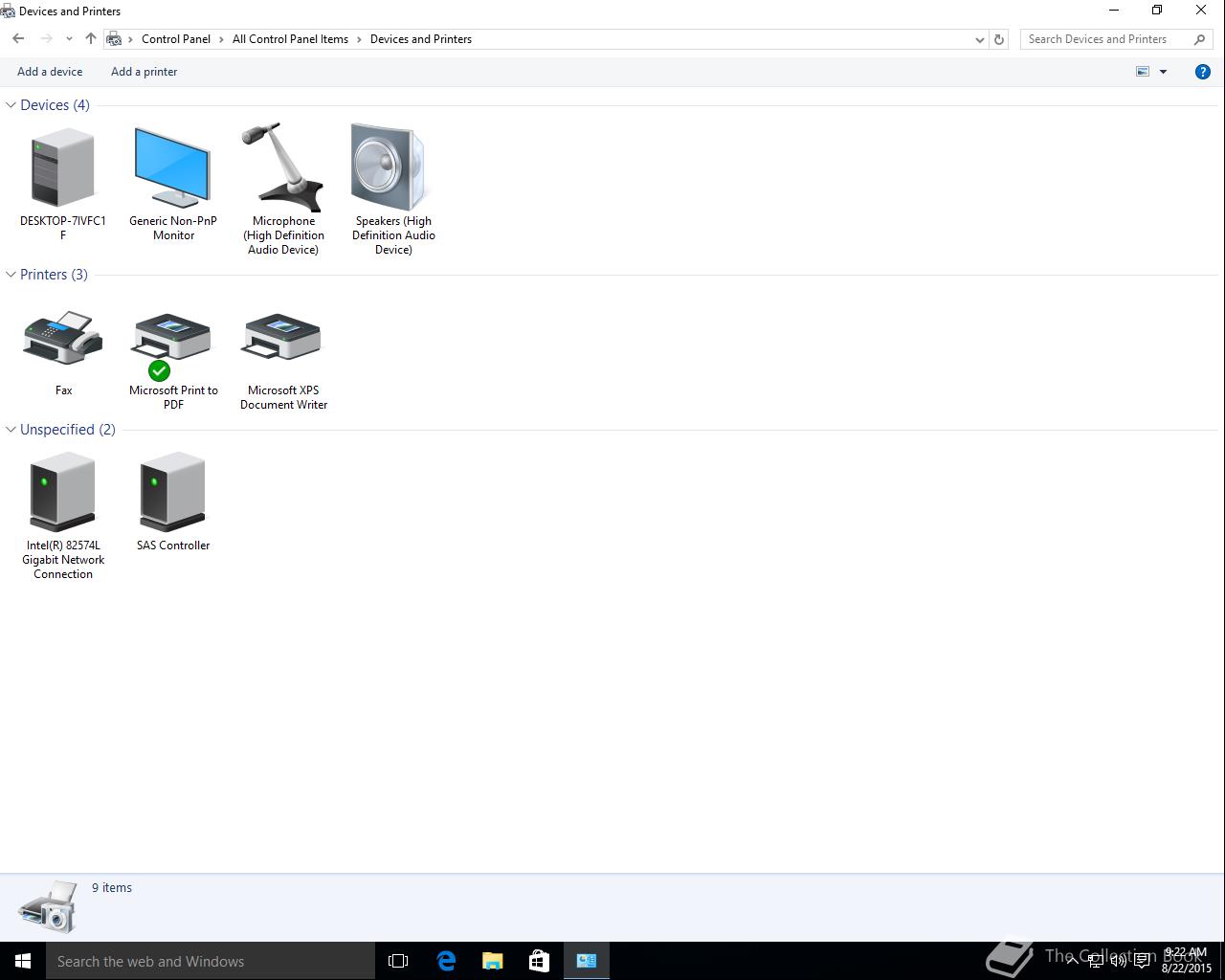Click the Printers (3) group heading
1225x980 pixels.
click(54, 275)
